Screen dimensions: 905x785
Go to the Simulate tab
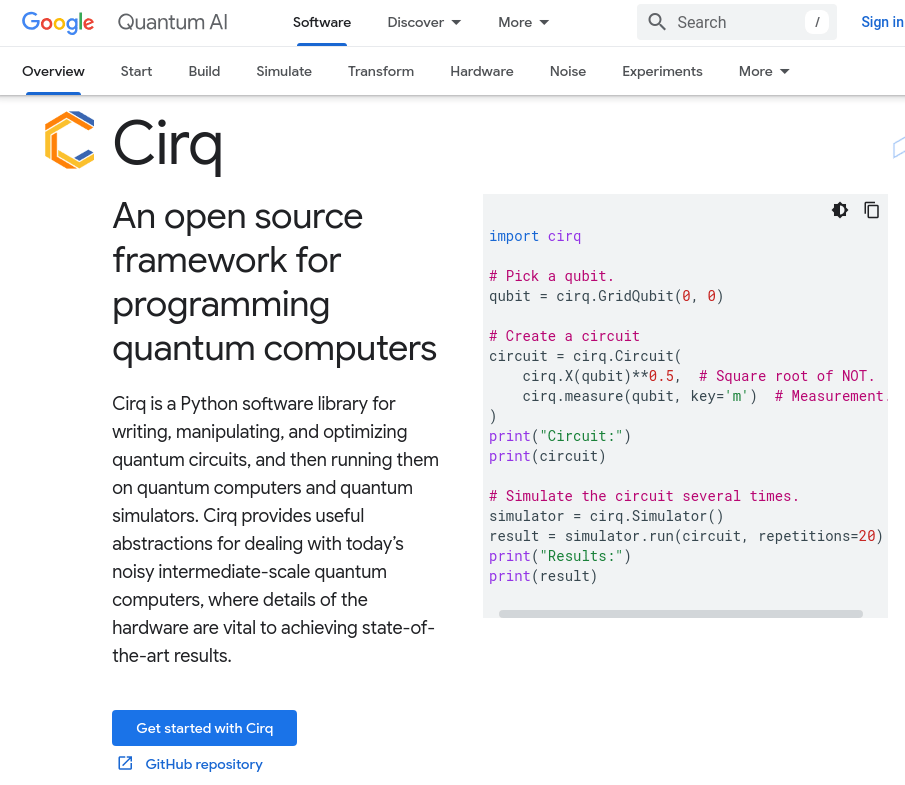[x=284, y=71]
